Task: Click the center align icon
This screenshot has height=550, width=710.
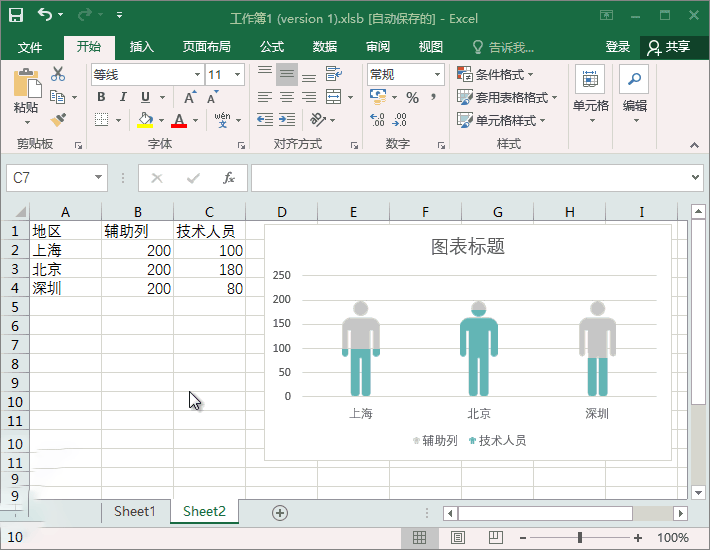Action: (x=287, y=97)
